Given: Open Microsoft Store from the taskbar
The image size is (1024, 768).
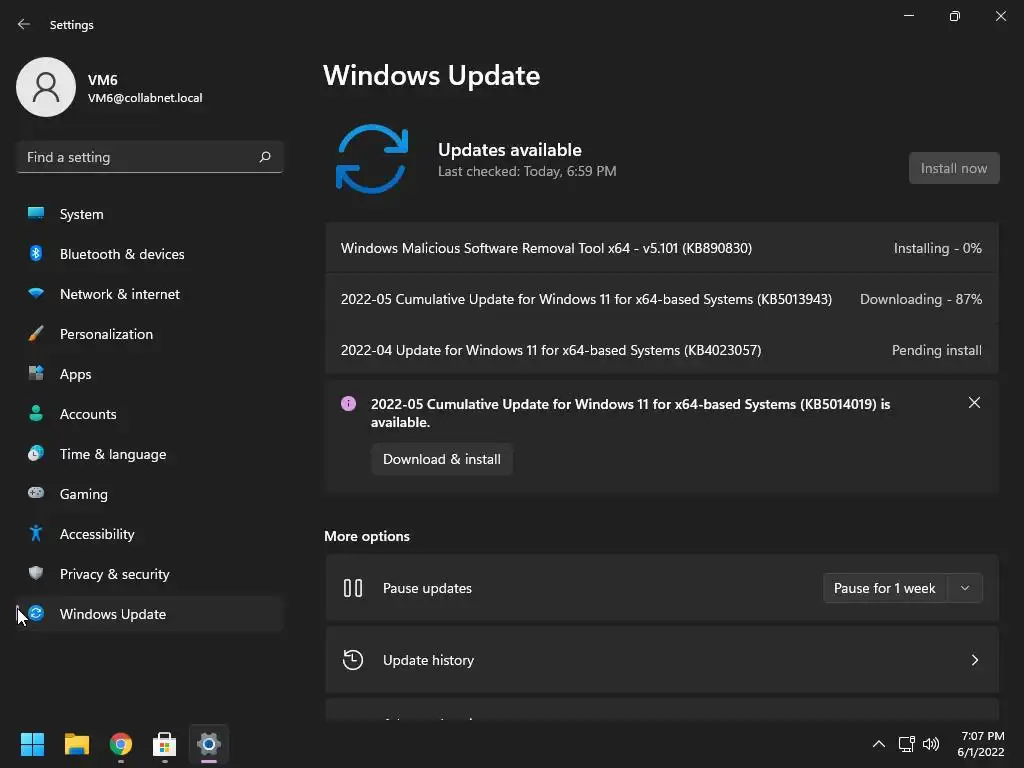Looking at the screenshot, I should [165, 744].
